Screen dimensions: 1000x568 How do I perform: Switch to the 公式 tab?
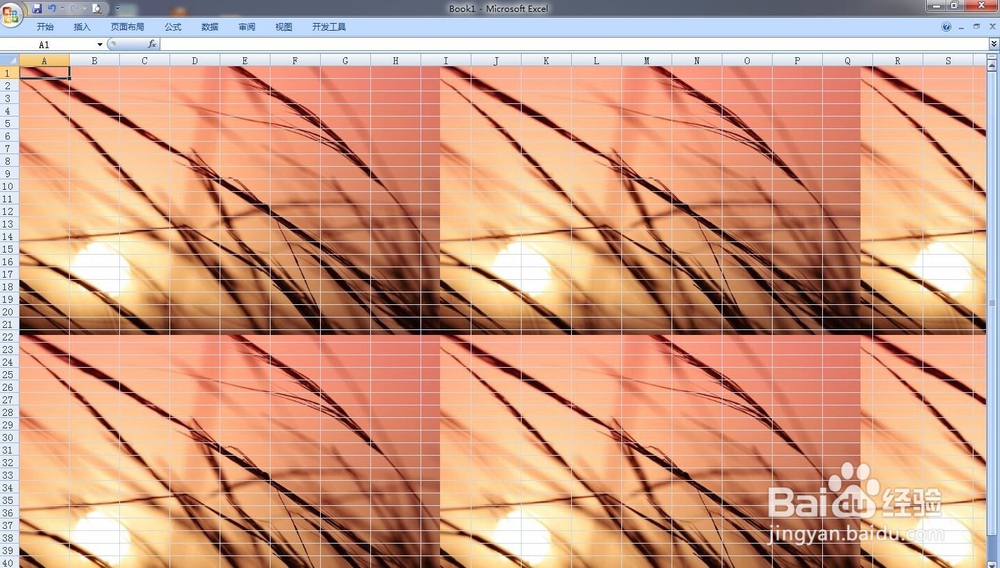173,27
